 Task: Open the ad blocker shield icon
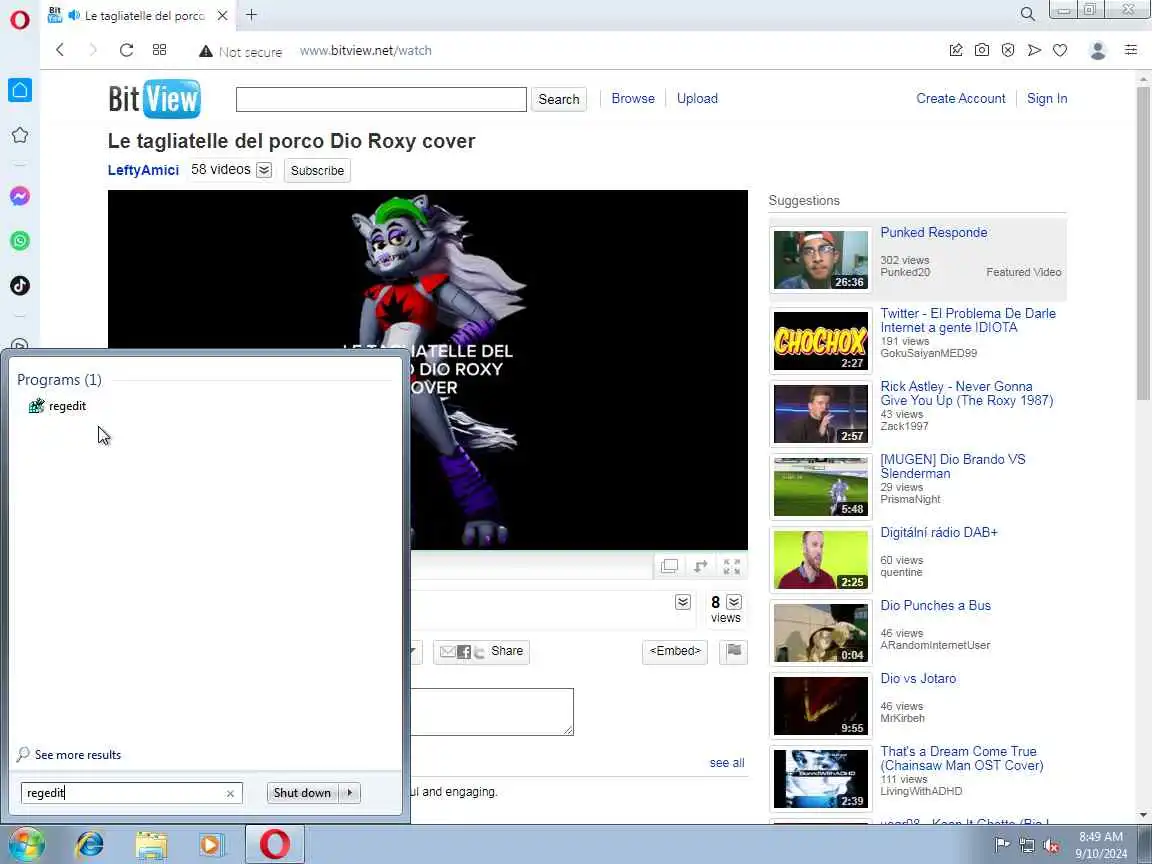(1008, 50)
